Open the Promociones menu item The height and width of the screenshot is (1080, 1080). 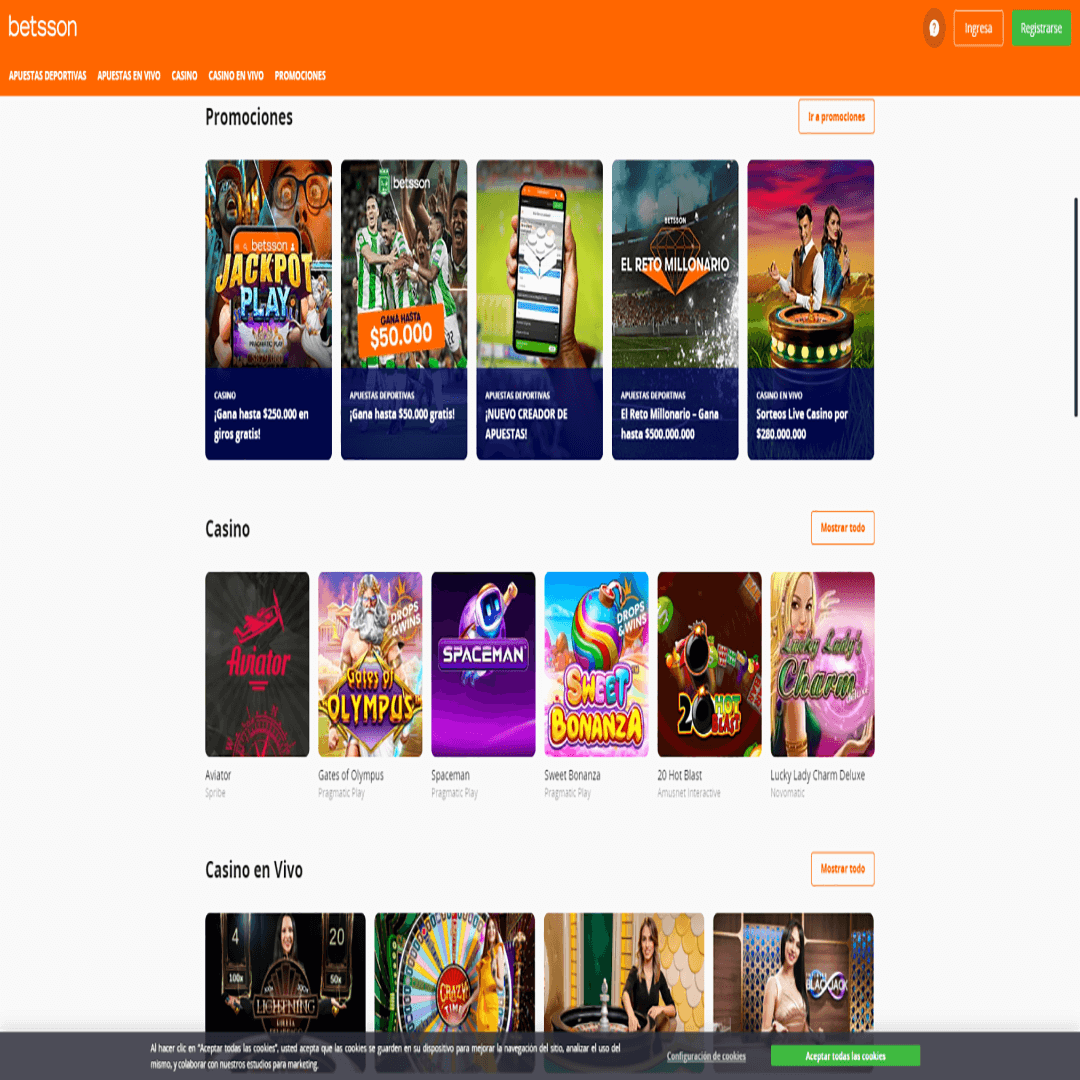pyautogui.click(x=300, y=76)
